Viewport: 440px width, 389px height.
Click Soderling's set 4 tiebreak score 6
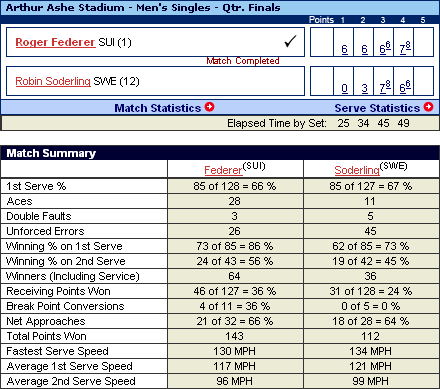405,87
